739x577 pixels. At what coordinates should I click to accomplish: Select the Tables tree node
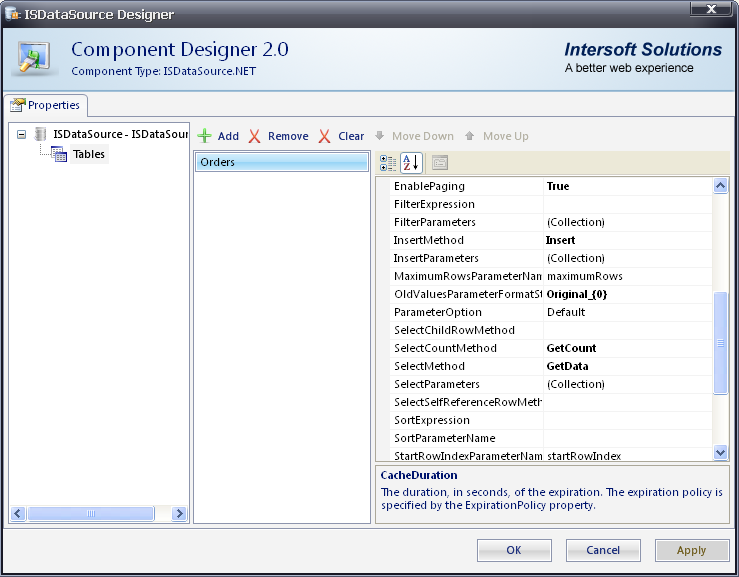89,154
